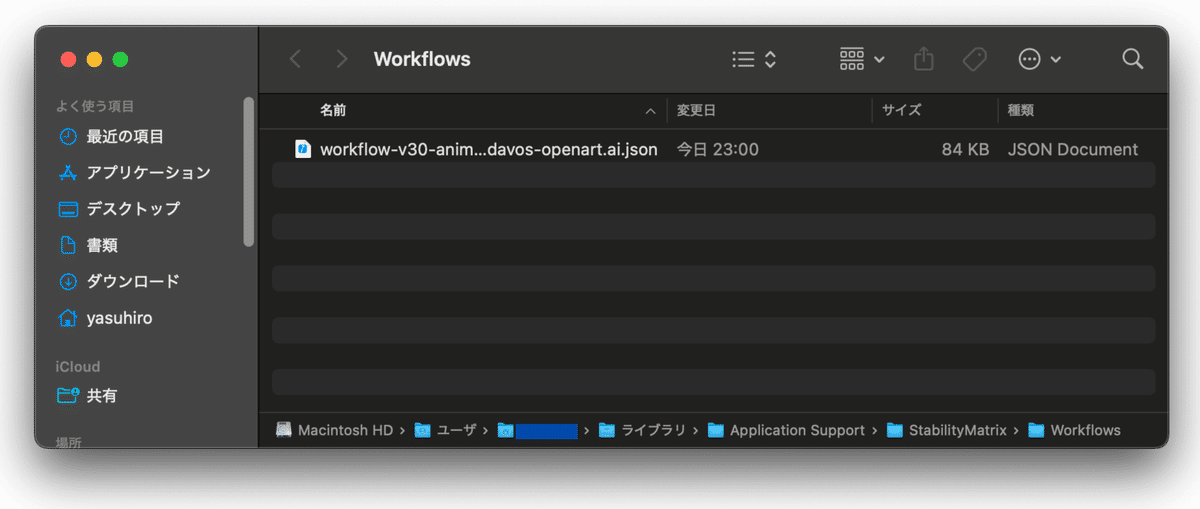The image size is (1200, 509).
Task: Open 共有 under iCloud
Action: pos(102,395)
